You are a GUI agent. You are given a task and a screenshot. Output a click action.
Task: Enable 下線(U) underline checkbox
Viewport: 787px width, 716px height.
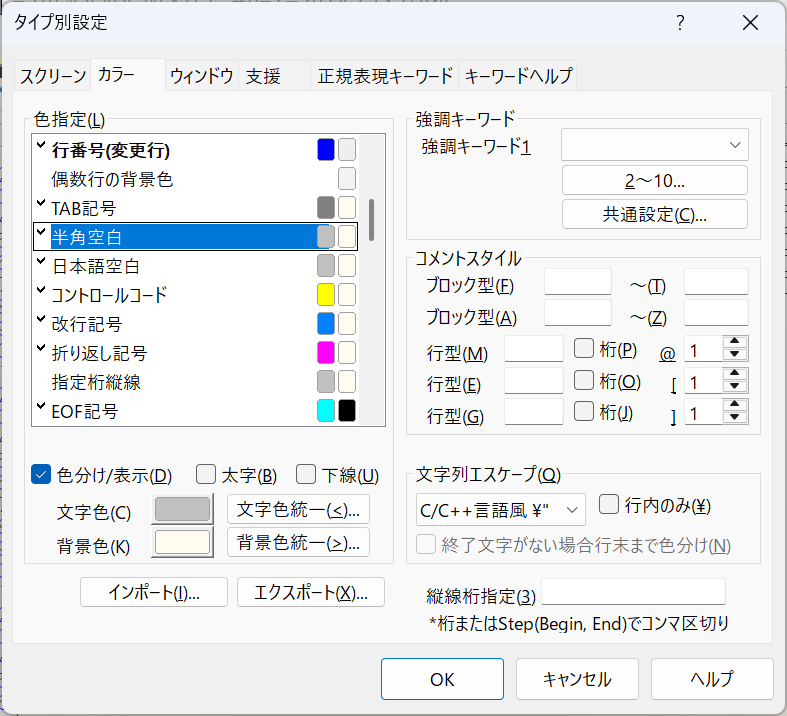[x=306, y=474]
